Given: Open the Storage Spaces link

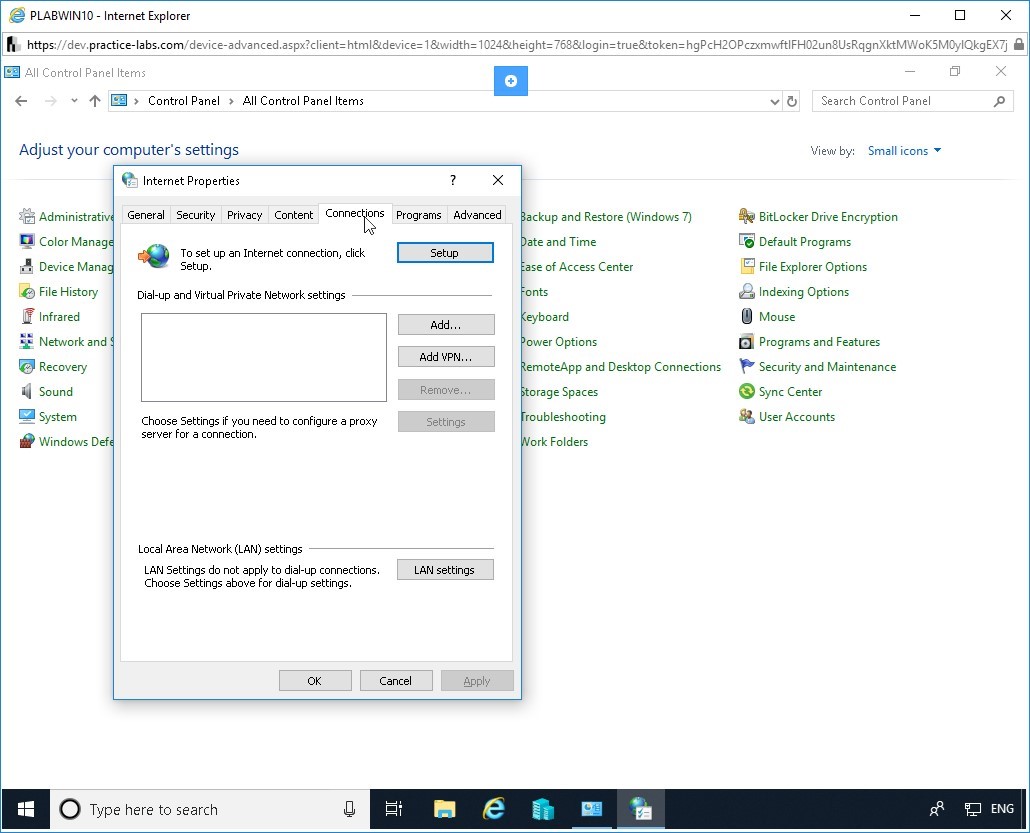Looking at the screenshot, I should click(559, 392).
